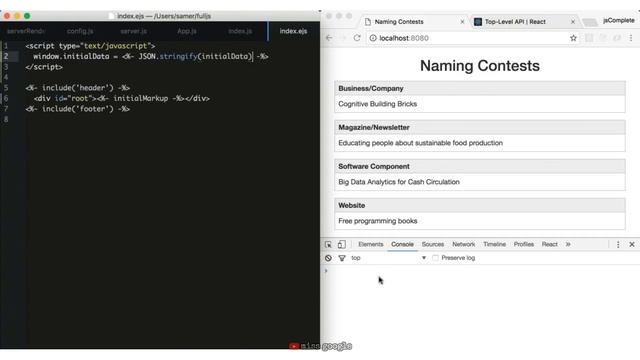This screenshot has height=360, width=640.
Task: Switch to the index.js editor tab
Action: click(x=240, y=31)
